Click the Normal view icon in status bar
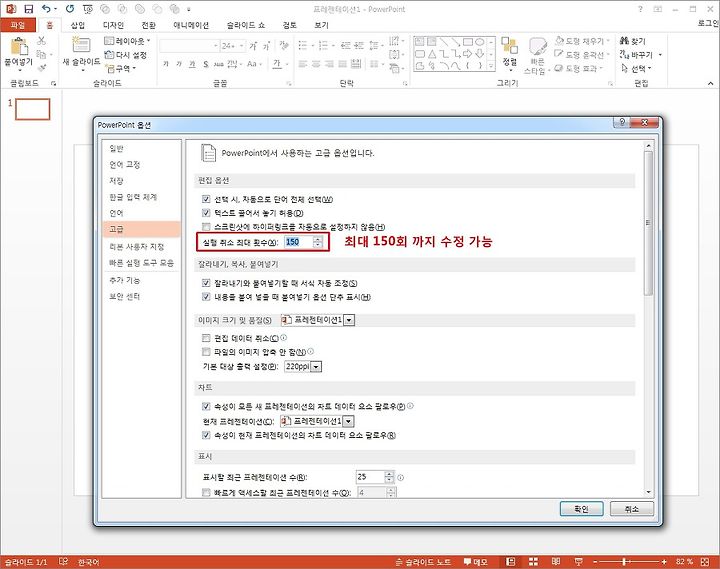The image size is (720, 569). click(x=510, y=562)
